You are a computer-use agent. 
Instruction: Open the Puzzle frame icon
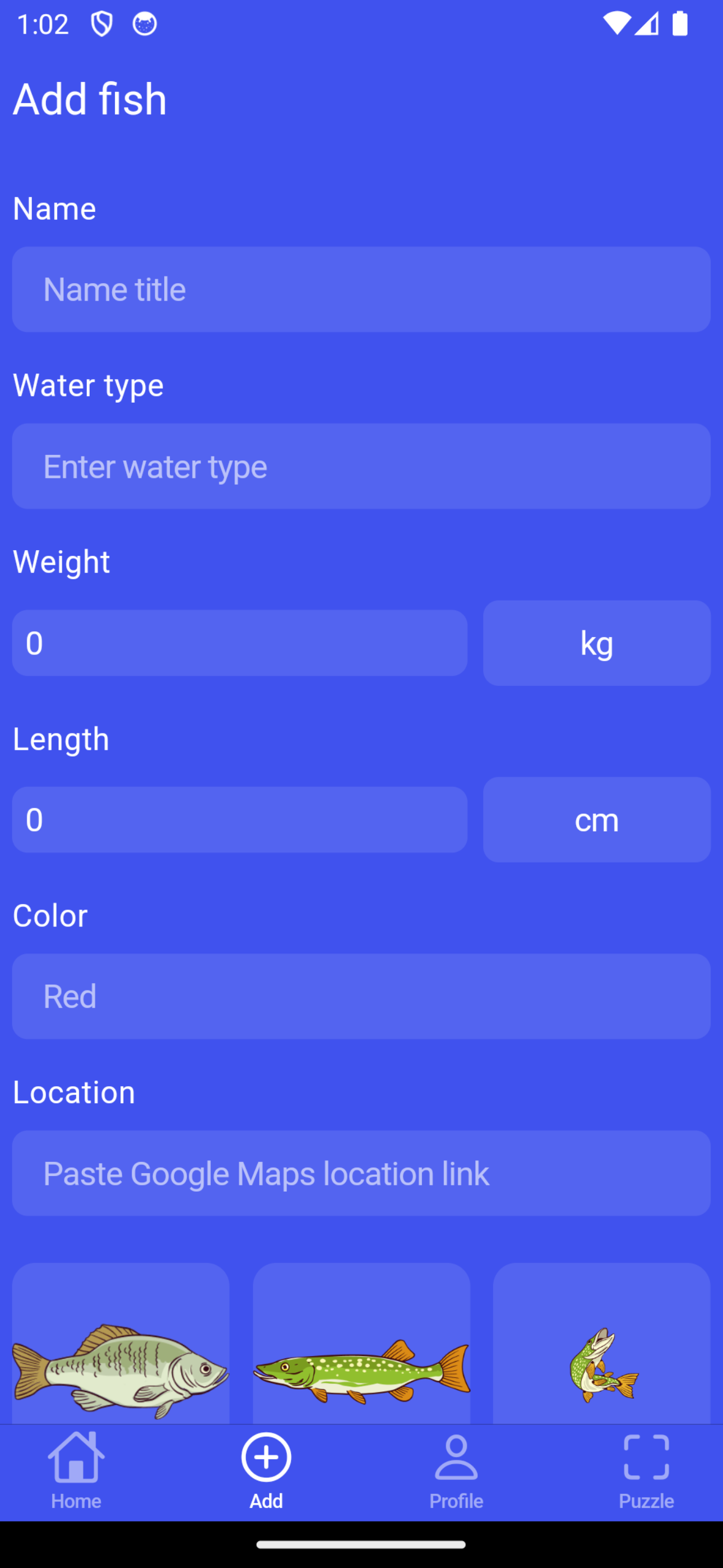point(646,1456)
